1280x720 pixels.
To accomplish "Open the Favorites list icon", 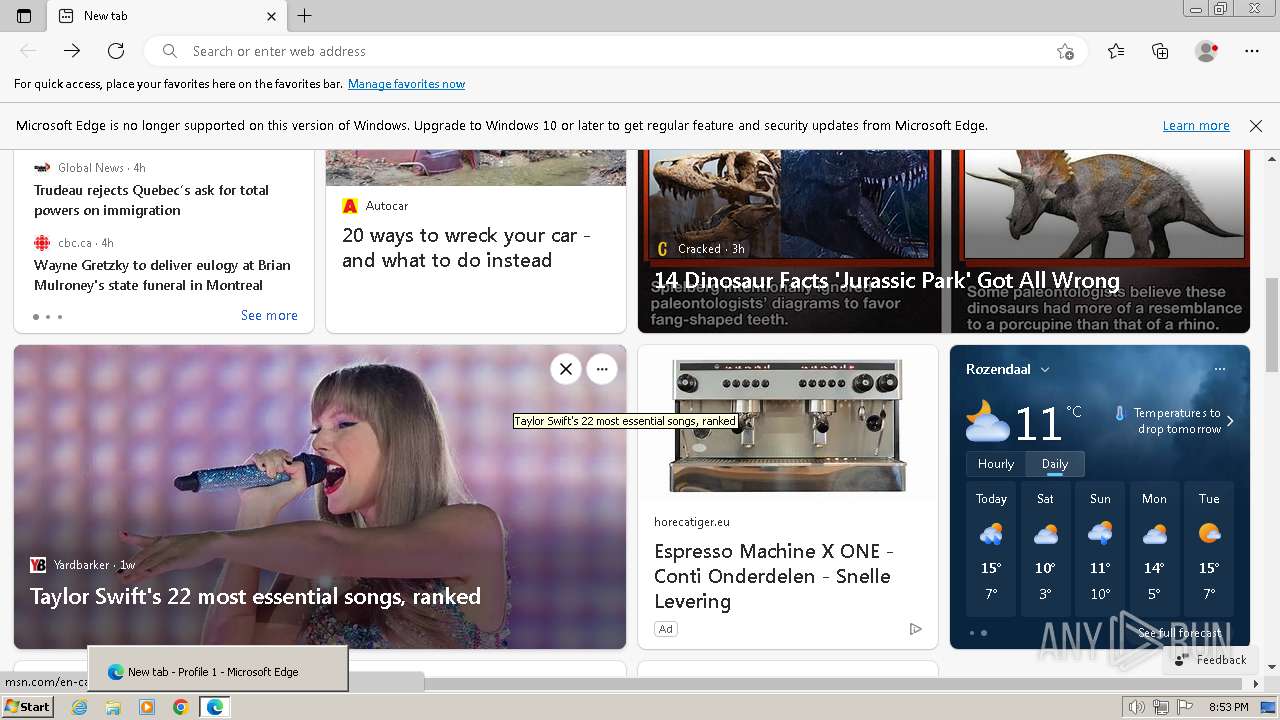I will coord(1116,51).
